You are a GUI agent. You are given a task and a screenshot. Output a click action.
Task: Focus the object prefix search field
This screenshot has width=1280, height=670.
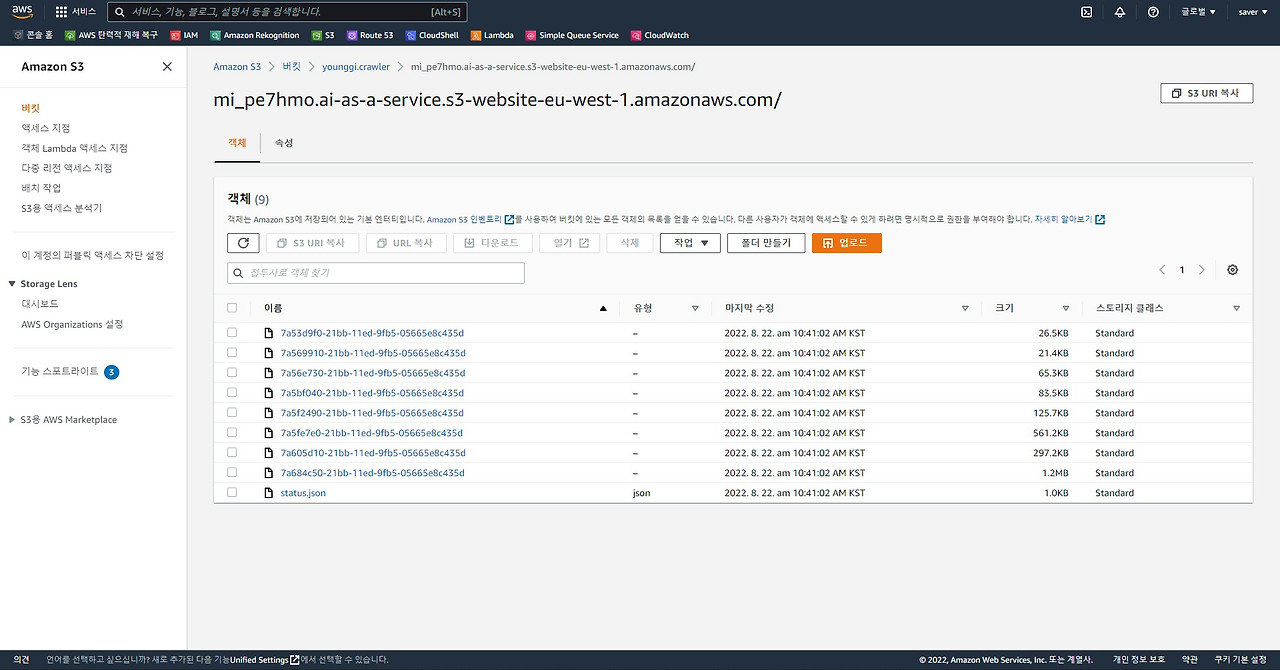(x=376, y=272)
